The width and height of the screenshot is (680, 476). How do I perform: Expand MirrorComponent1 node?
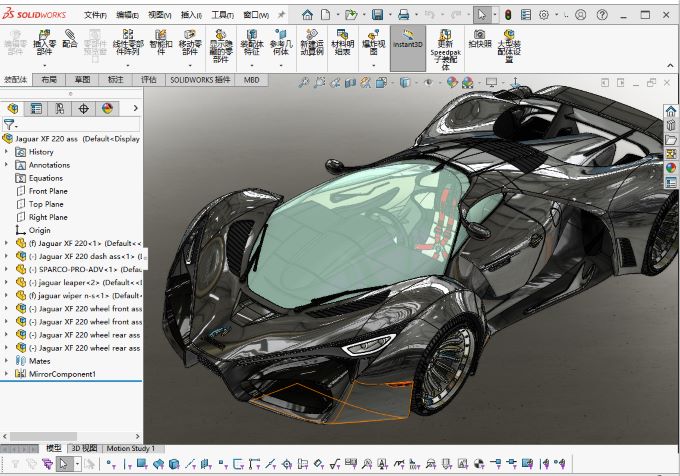[x=6, y=374]
